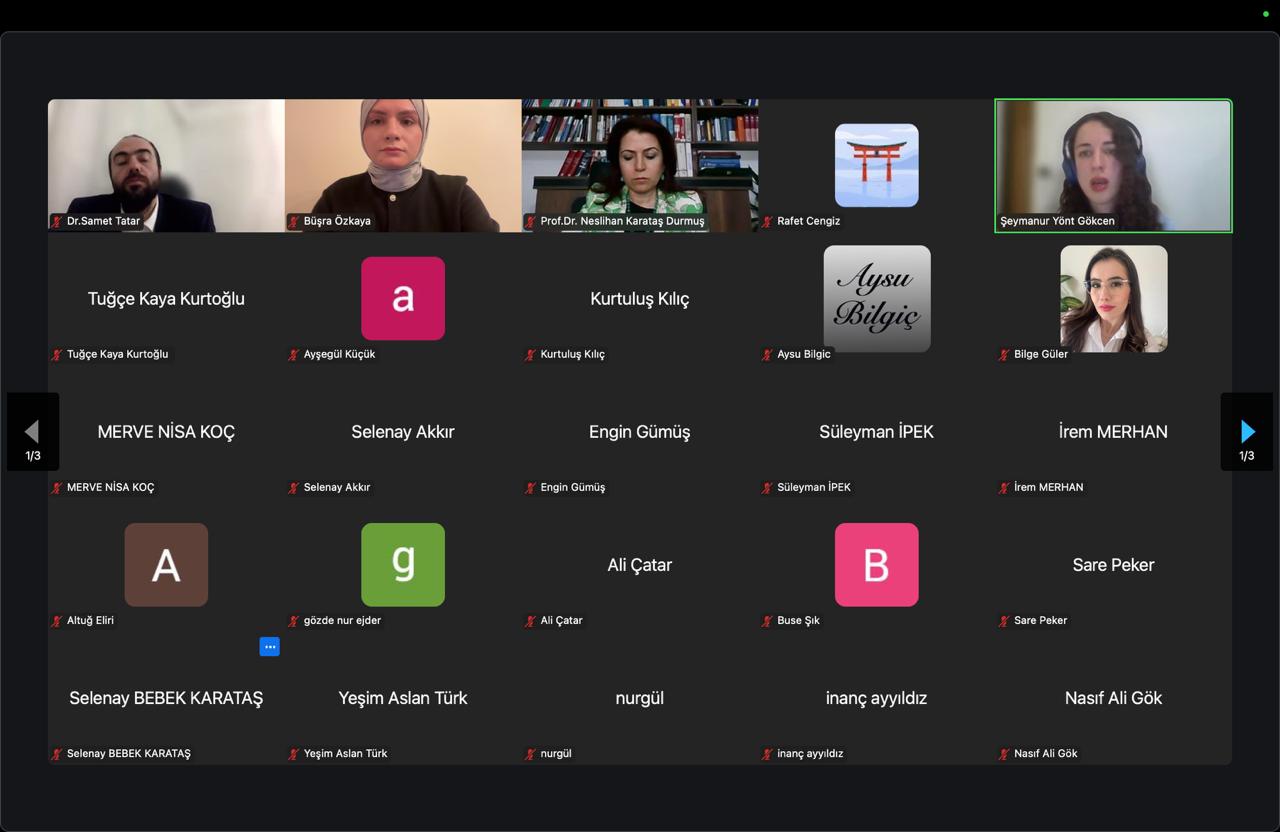Viewport: 1280px width, 832px height.
Task: Select the MERVE NİSA KOÇ participant tile
Action: click(x=165, y=432)
